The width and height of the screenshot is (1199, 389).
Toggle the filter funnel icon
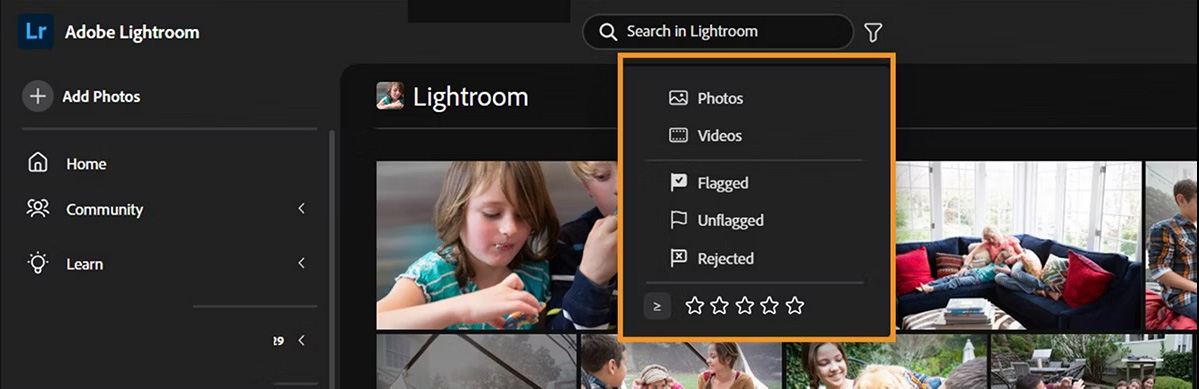click(873, 32)
